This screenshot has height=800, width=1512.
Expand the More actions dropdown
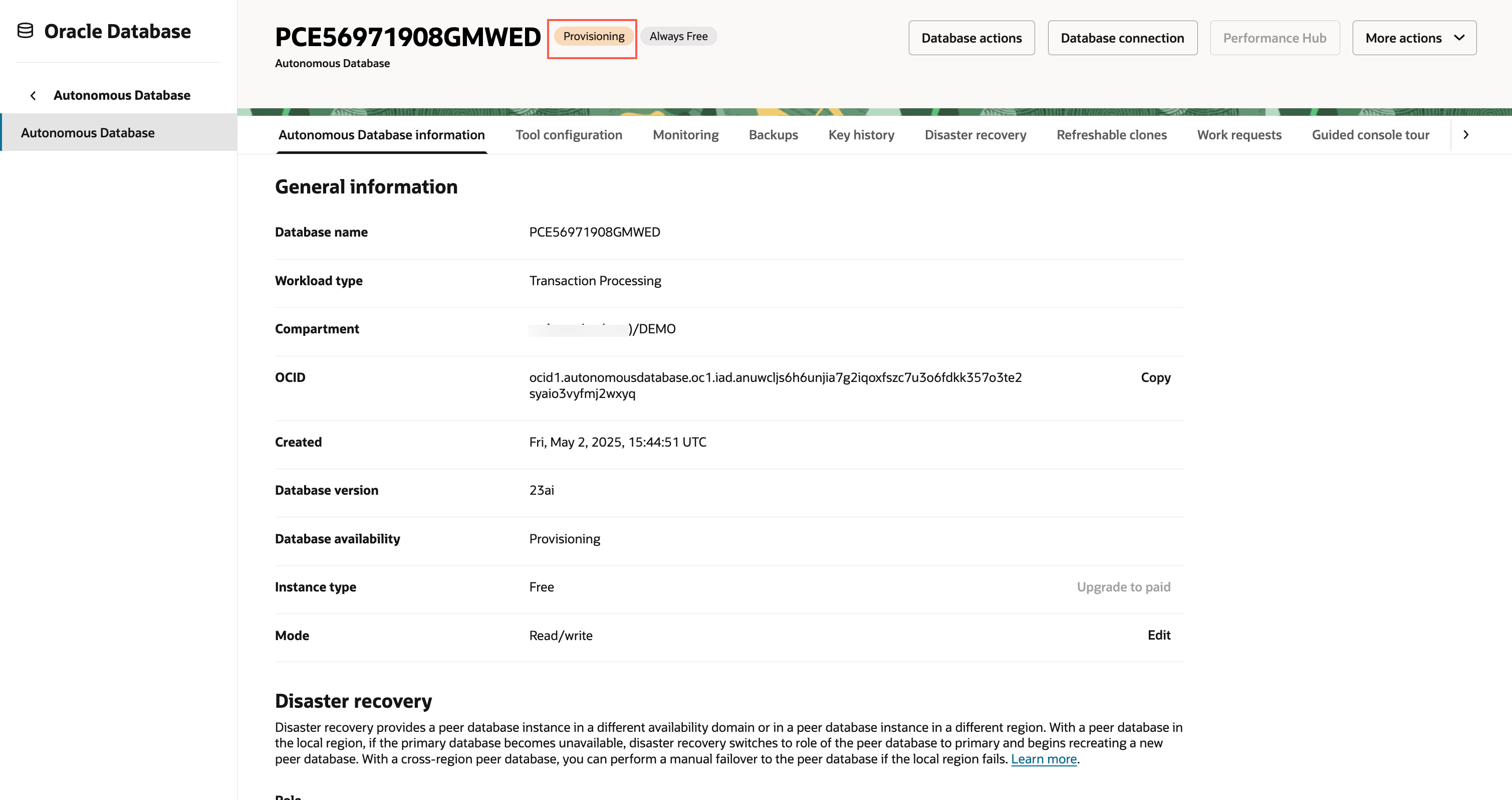pos(1413,38)
